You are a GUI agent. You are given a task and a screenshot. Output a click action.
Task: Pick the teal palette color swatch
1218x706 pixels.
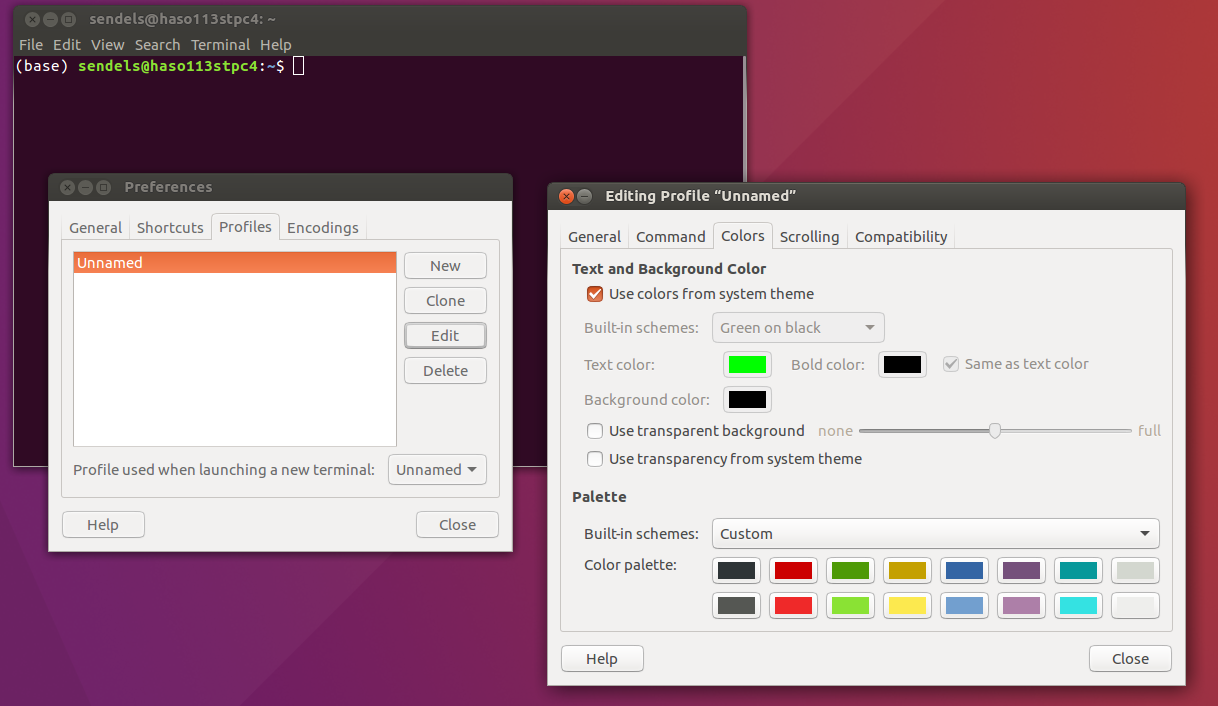coord(1078,571)
